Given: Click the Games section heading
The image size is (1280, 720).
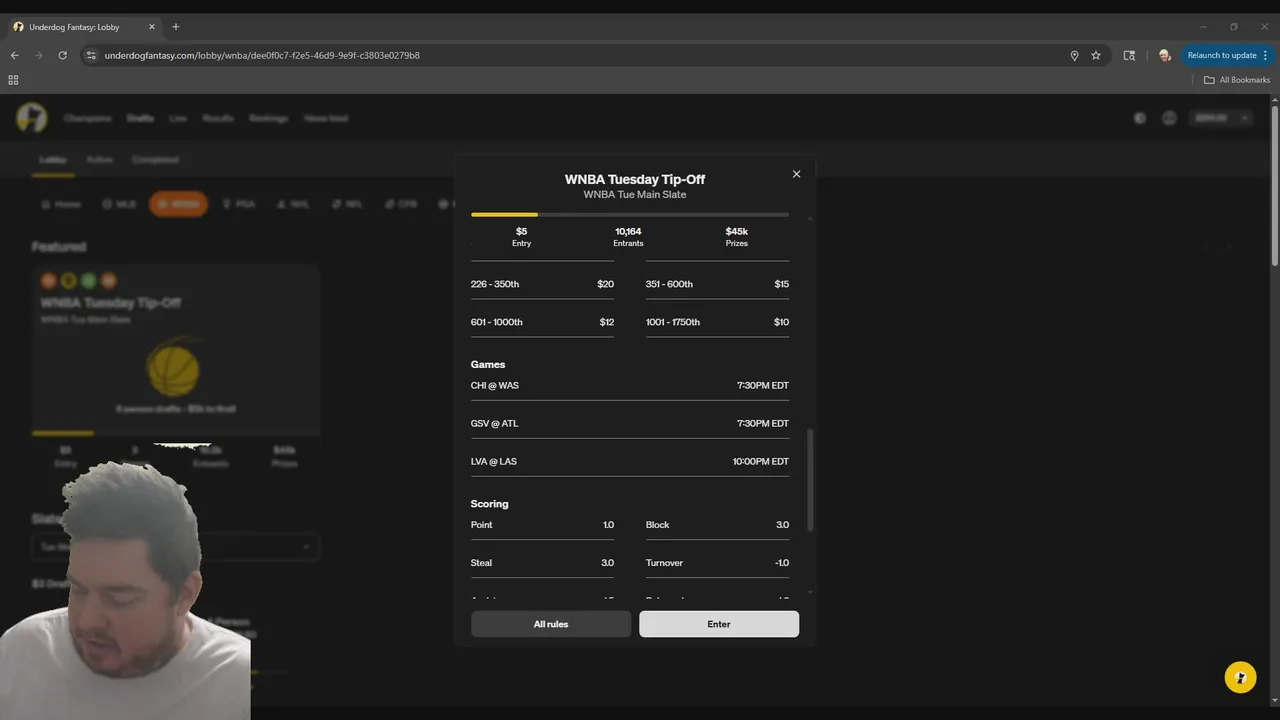Looking at the screenshot, I should pos(488,364).
